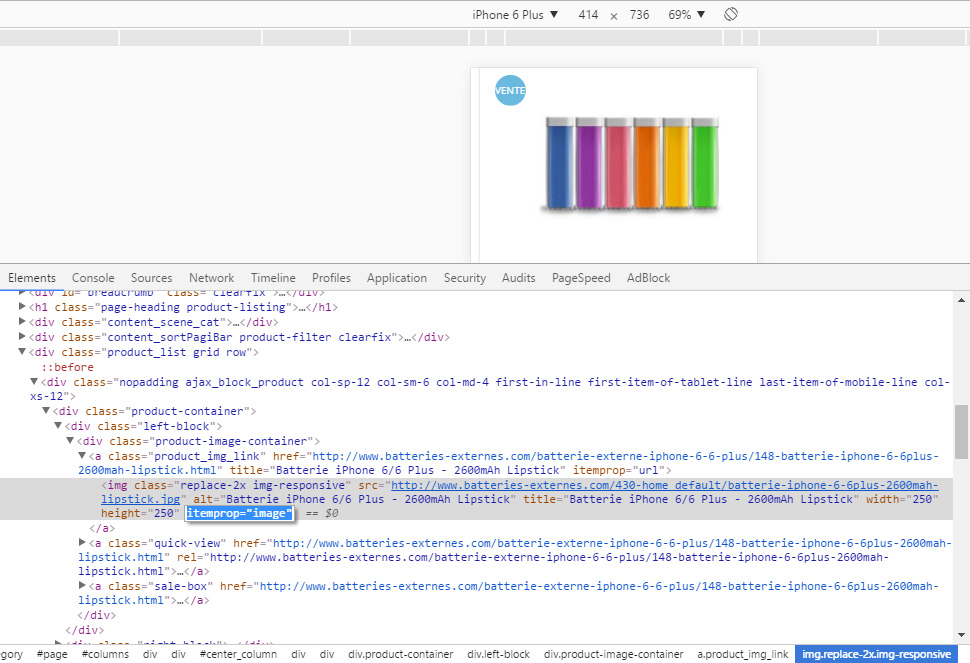Open the Audits tab
Image resolution: width=970 pixels, height=663 pixels.
[518, 278]
